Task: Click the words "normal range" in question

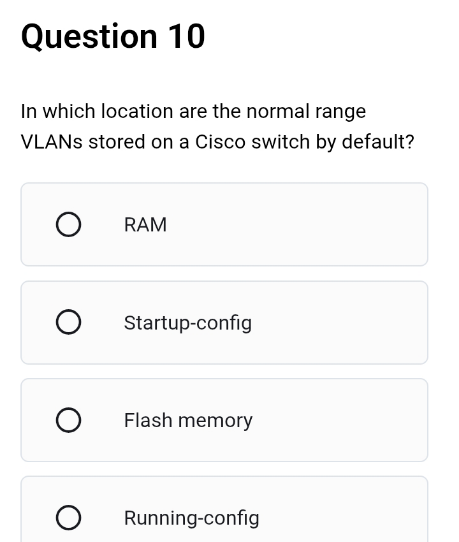Action: [306, 112]
